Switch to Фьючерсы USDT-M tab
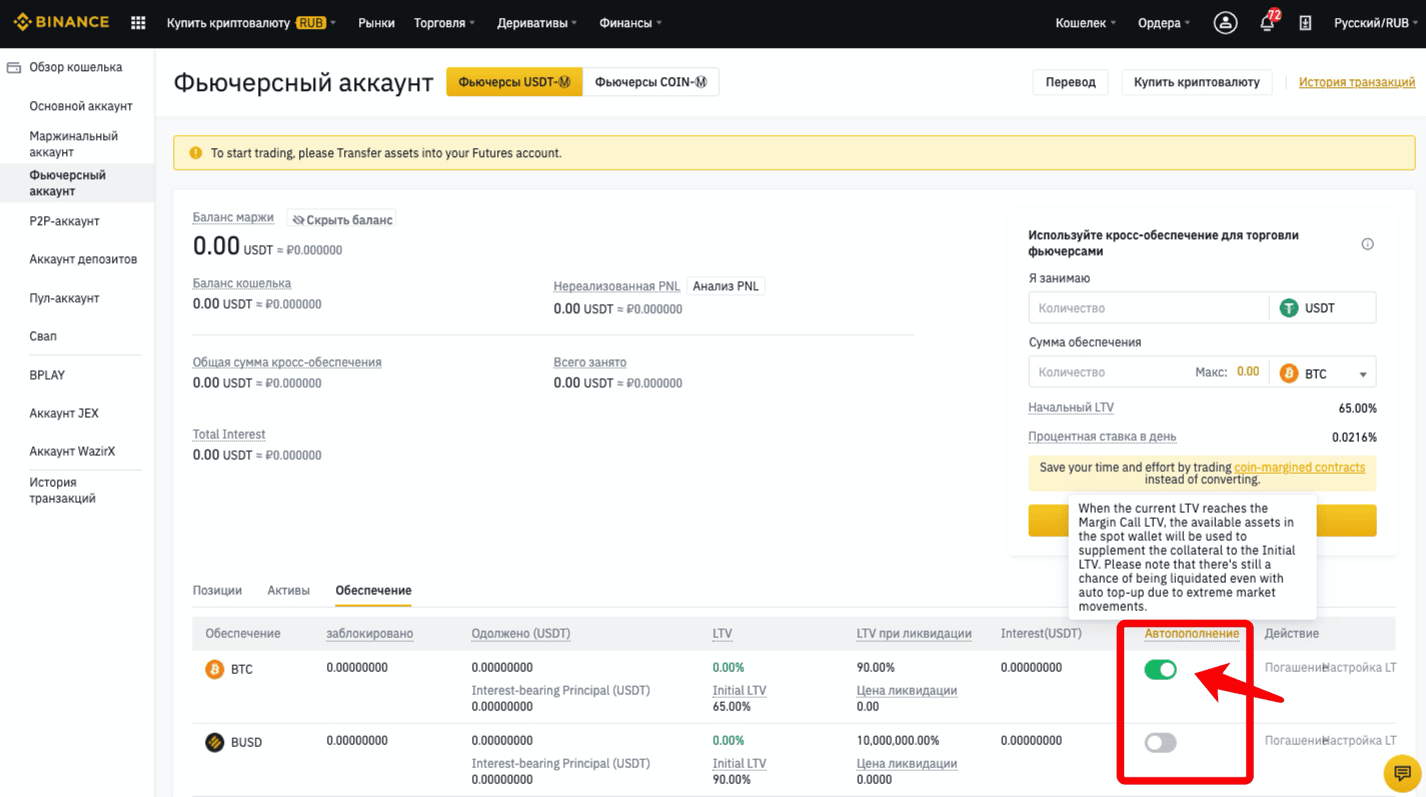This screenshot has height=797, width=1426. (514, 82)
